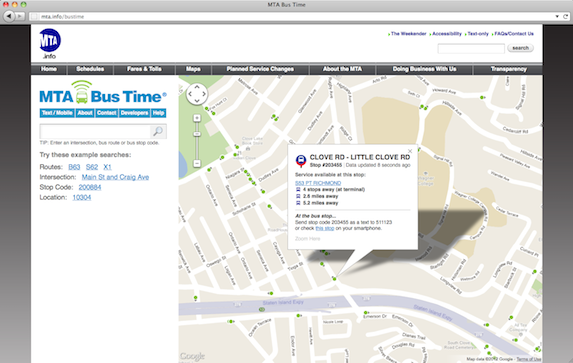Screen dimensions: 573x363
Task: Click the browser back button
Action: pos(9,16)
